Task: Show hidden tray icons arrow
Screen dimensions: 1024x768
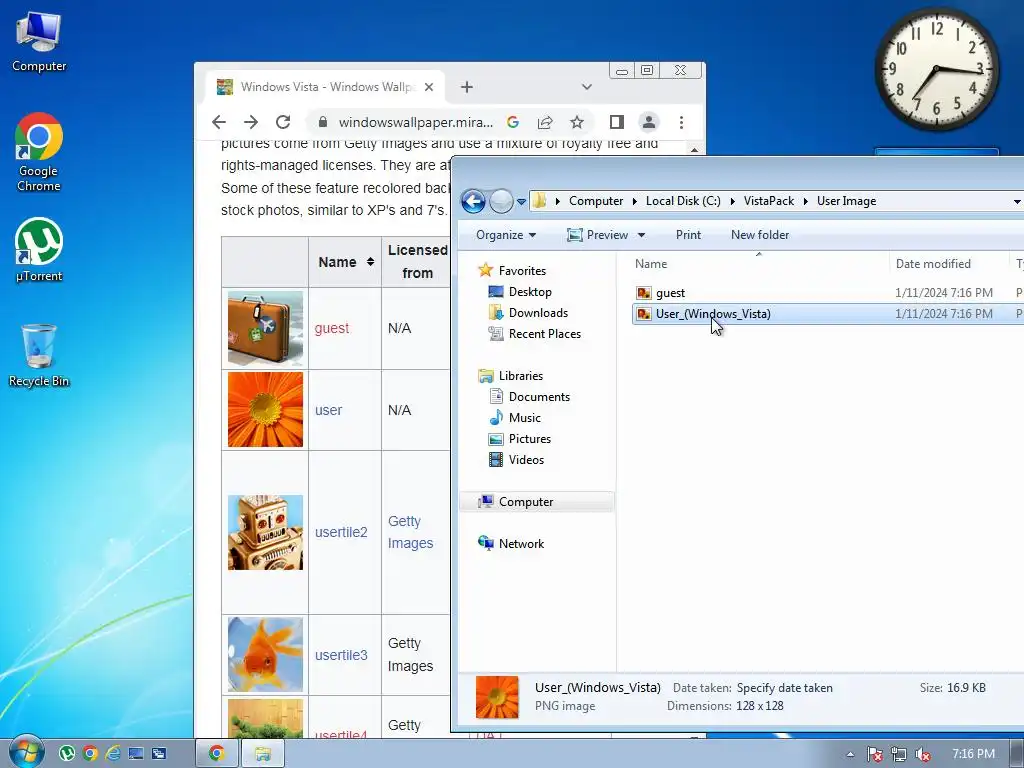Action: click(x=850, y=754)
